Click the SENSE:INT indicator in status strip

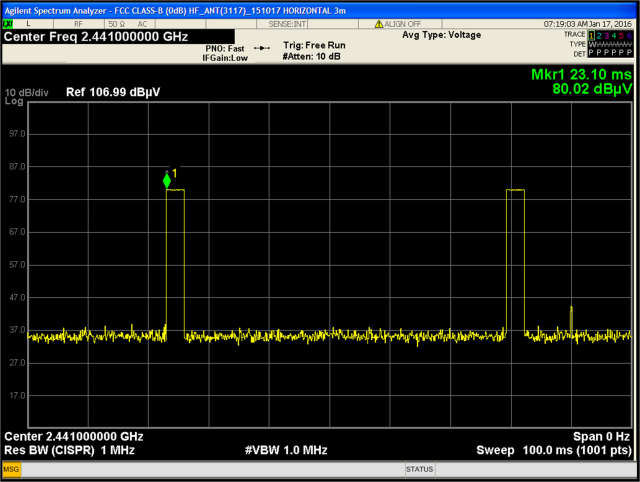287,24
